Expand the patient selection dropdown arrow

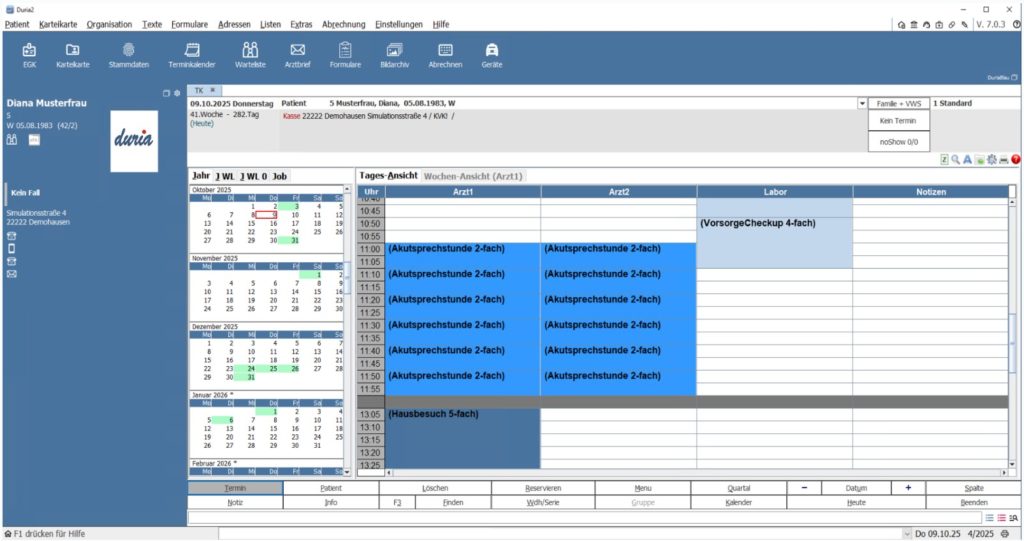(x=862, y=104)
